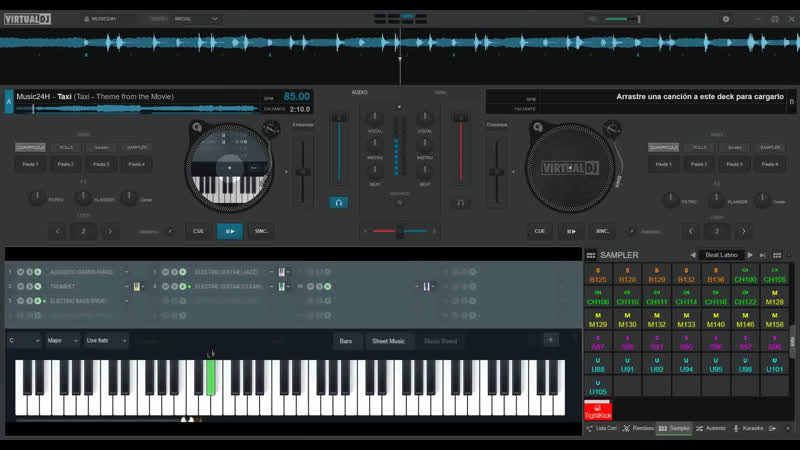Trigger sample pad CH122
This screenshot has width=800, height=450.
click(x=745, y=297)
